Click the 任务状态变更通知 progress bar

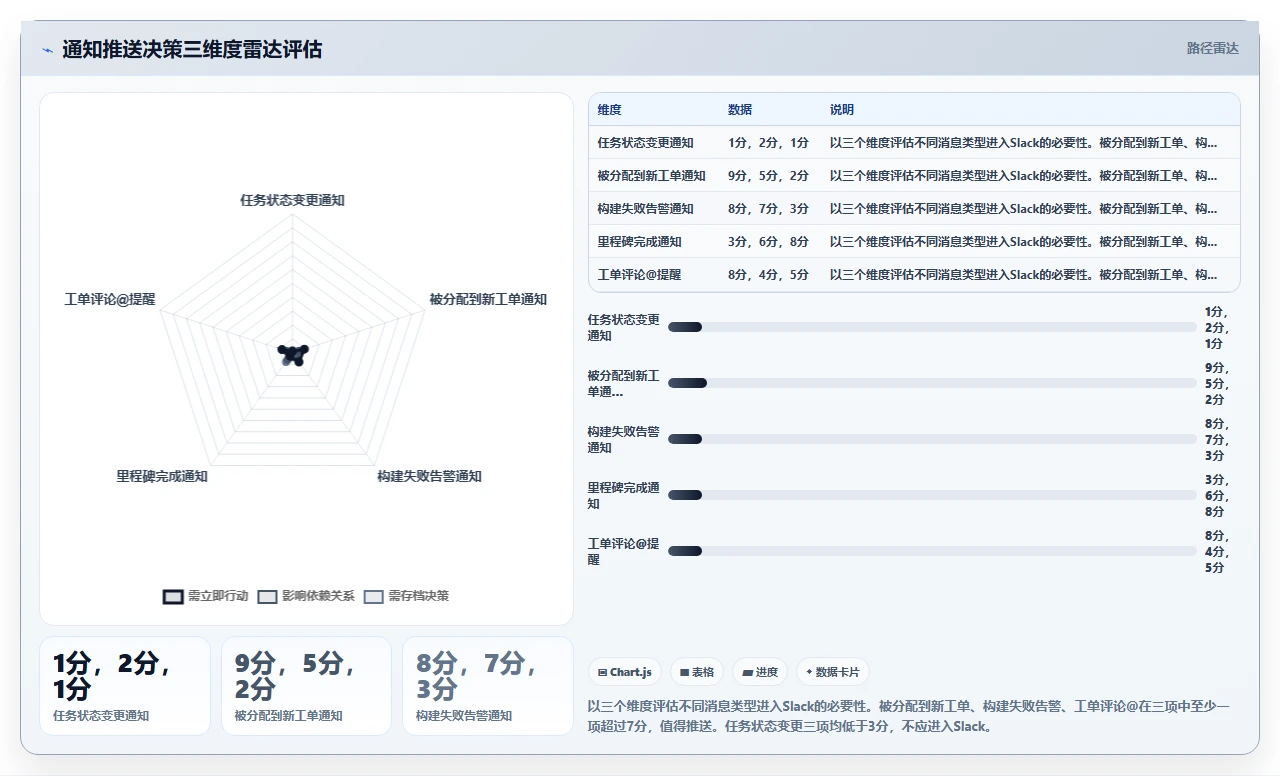[x=932, y=327]
